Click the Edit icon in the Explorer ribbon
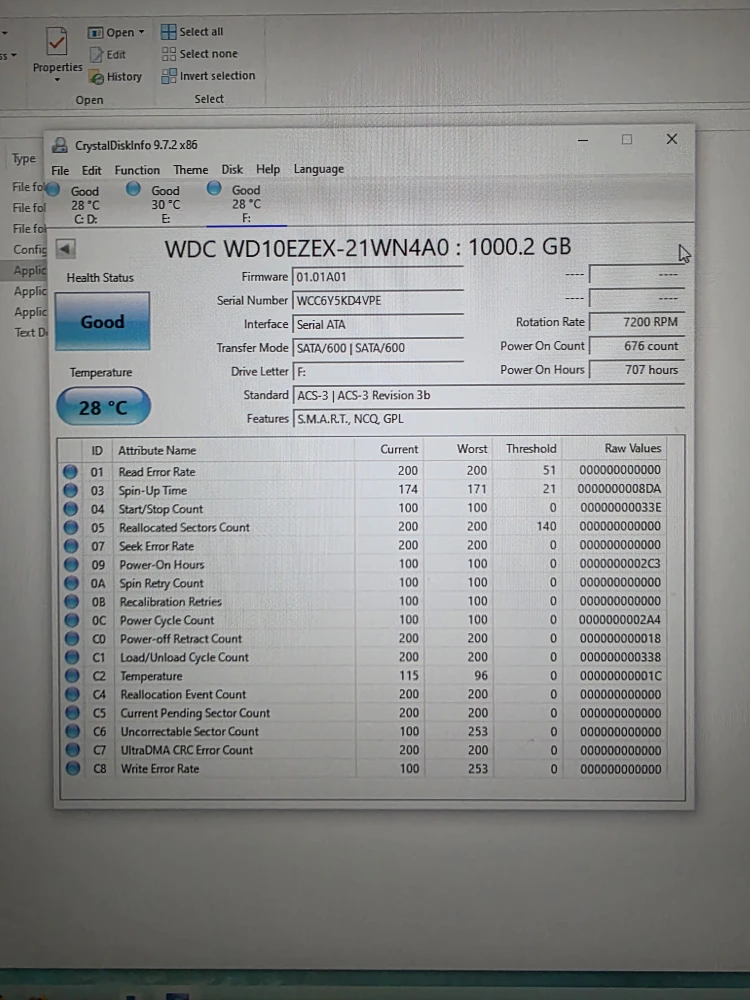750x1000 pixels. coord(96,54)
